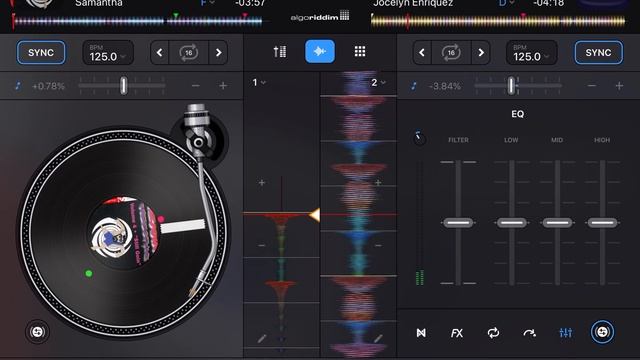Zoom in the deck 2 waveform
The width and height of the screenshot is (640, 360).
[378, 182]
